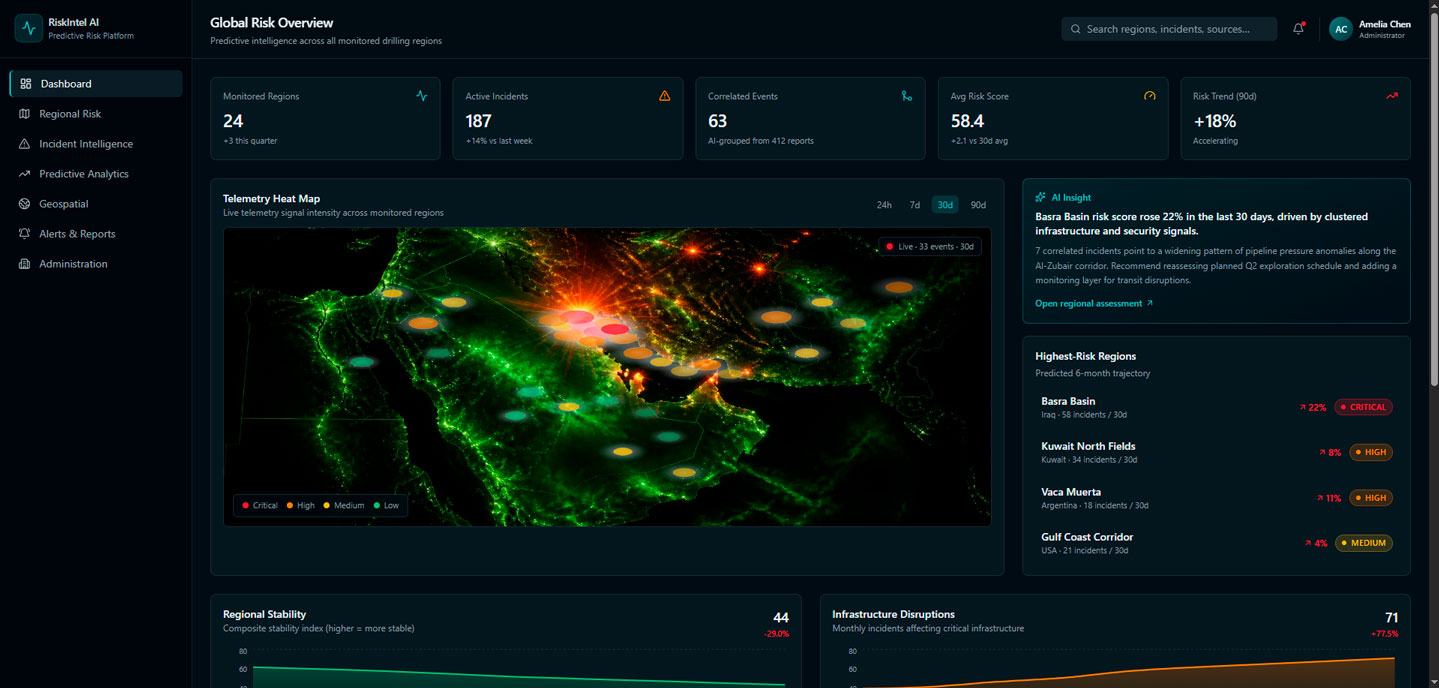The width and height of the screenshot is (1439, 688).
Task: Click Critical legend red dot
Action: (245, 505)
